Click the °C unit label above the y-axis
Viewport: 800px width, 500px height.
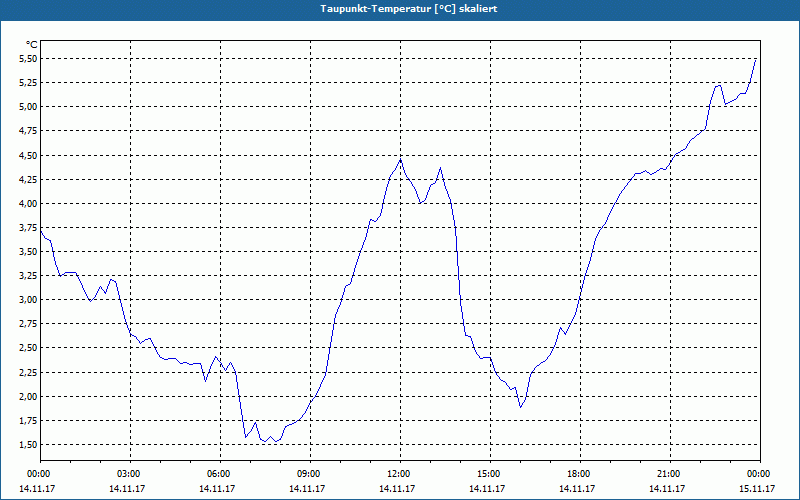(x=32, y=45)
